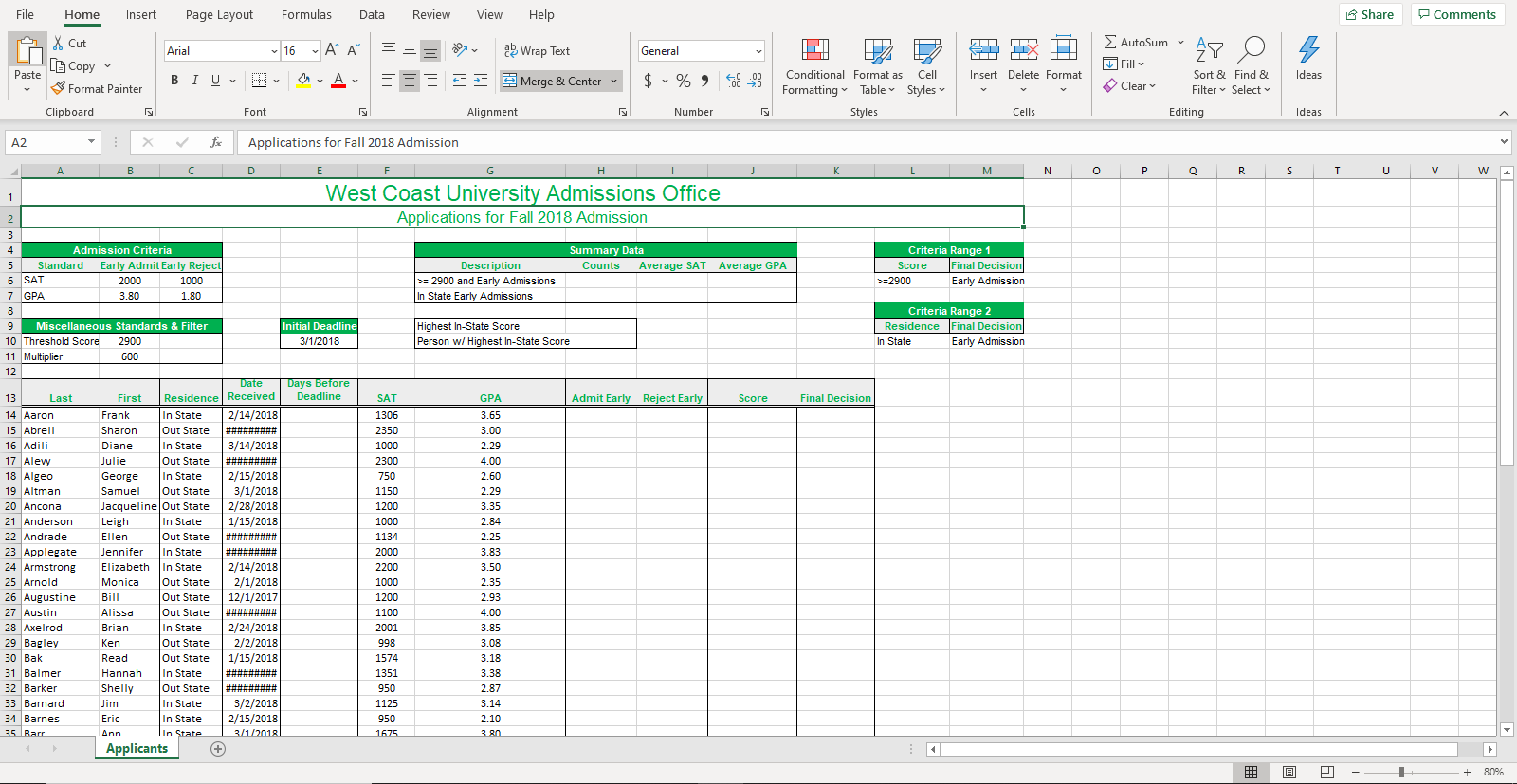The image size is (1517, 784).
Task: Add a new sheet with plus icon
Action: pyautogui.click(x=218, y=749)
